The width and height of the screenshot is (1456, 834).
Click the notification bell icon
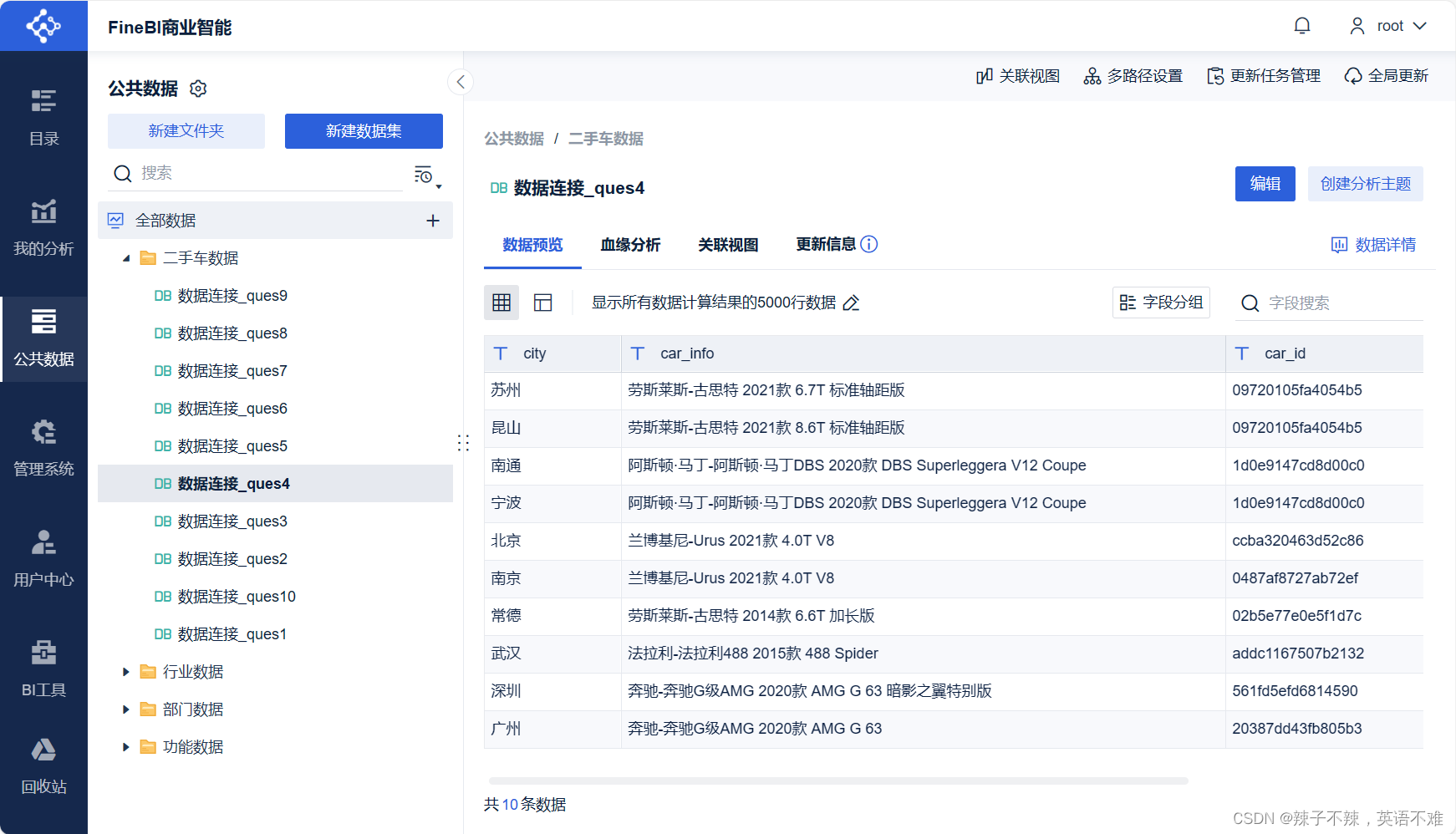click(1302, 26)
